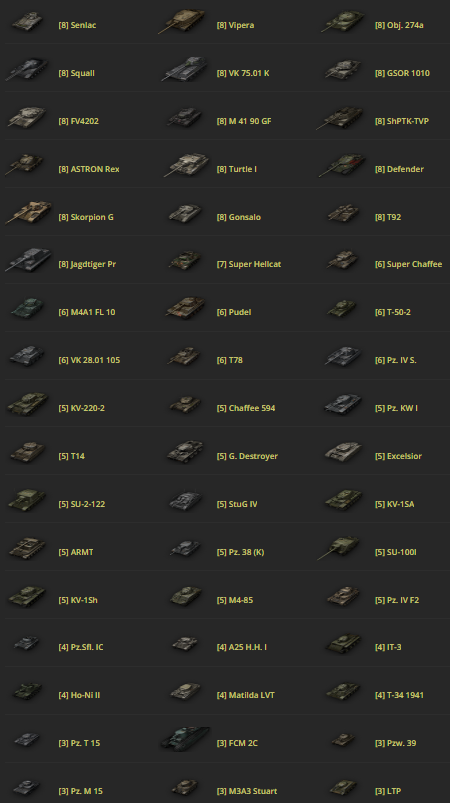Click the [3] M3A3 Stuart label
The width and height of the screenshot is (450, 803).
coord(247,791)
